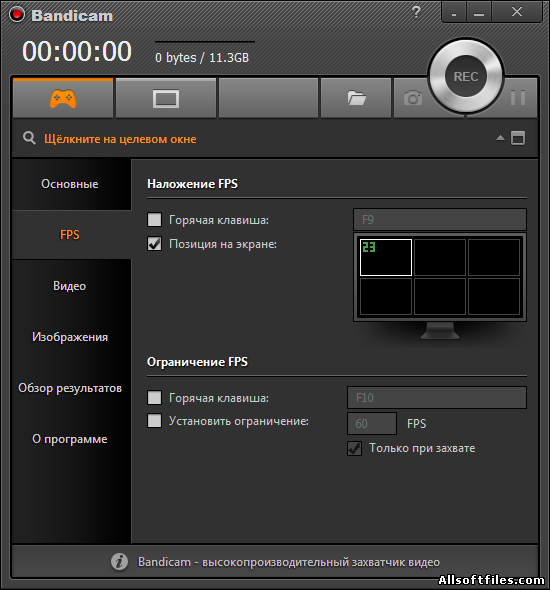Click the magnifier target window icon
Screen dimensions: 550x590
29,138
